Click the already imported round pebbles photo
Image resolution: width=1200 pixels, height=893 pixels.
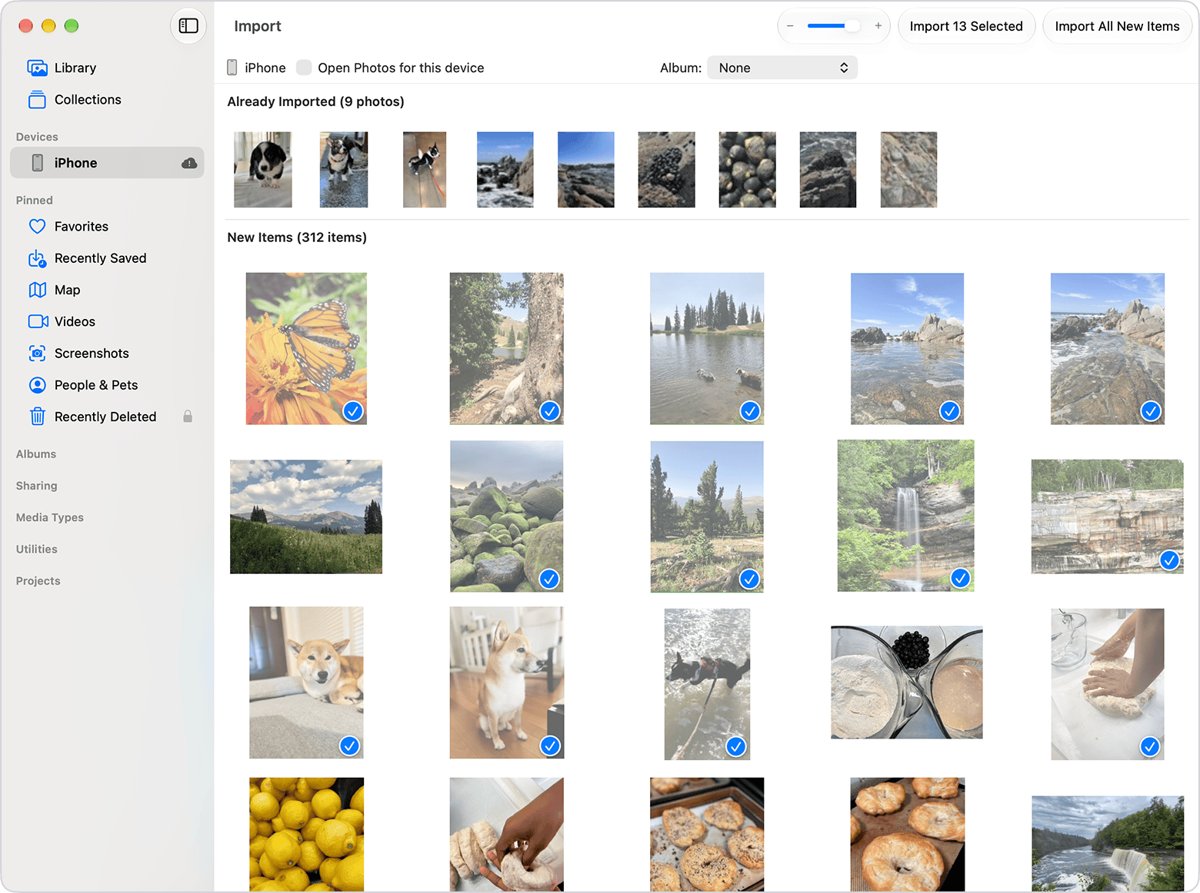(x=747, y=170)
